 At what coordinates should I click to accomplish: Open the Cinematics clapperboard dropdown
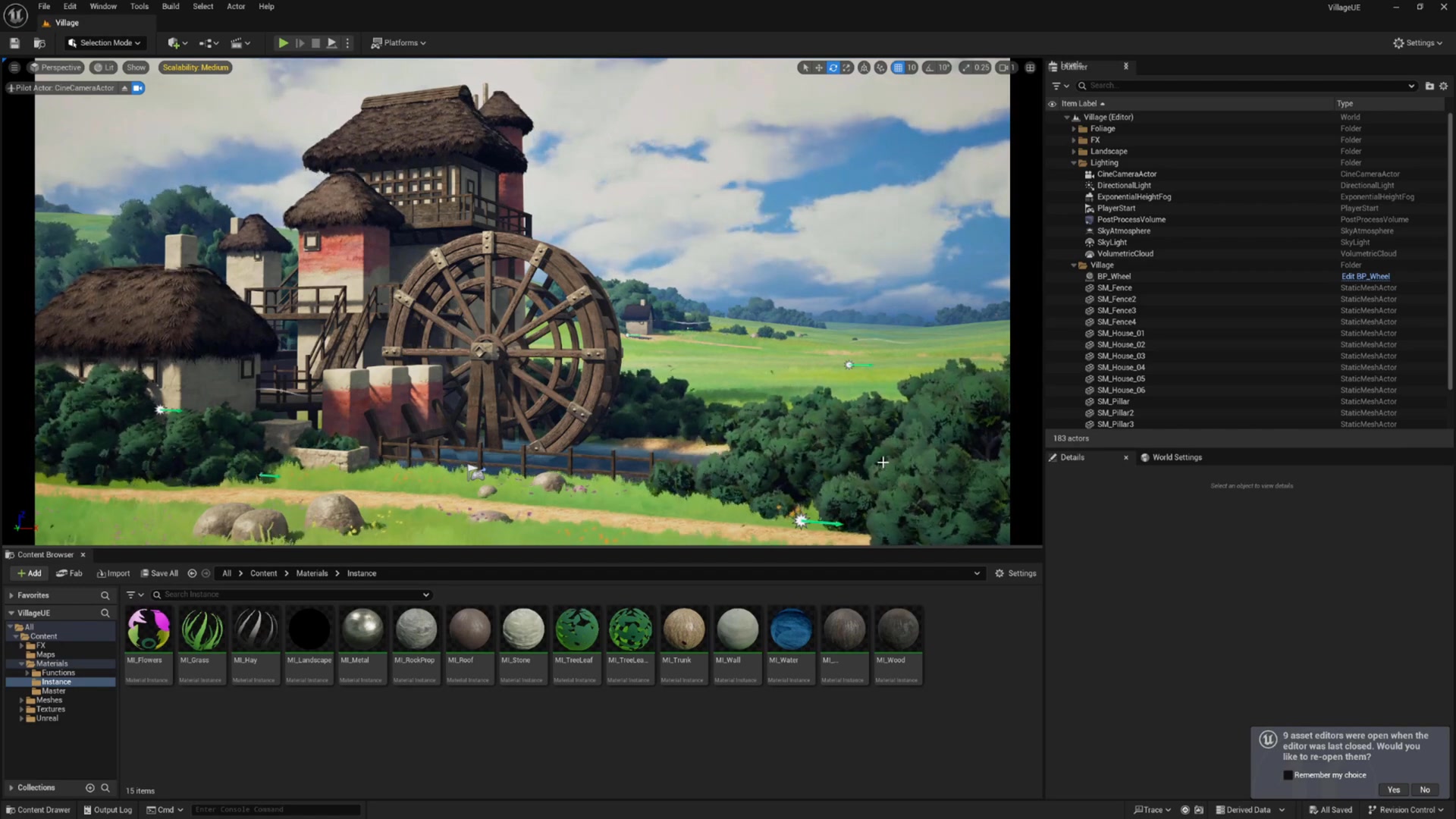[240, 43]
